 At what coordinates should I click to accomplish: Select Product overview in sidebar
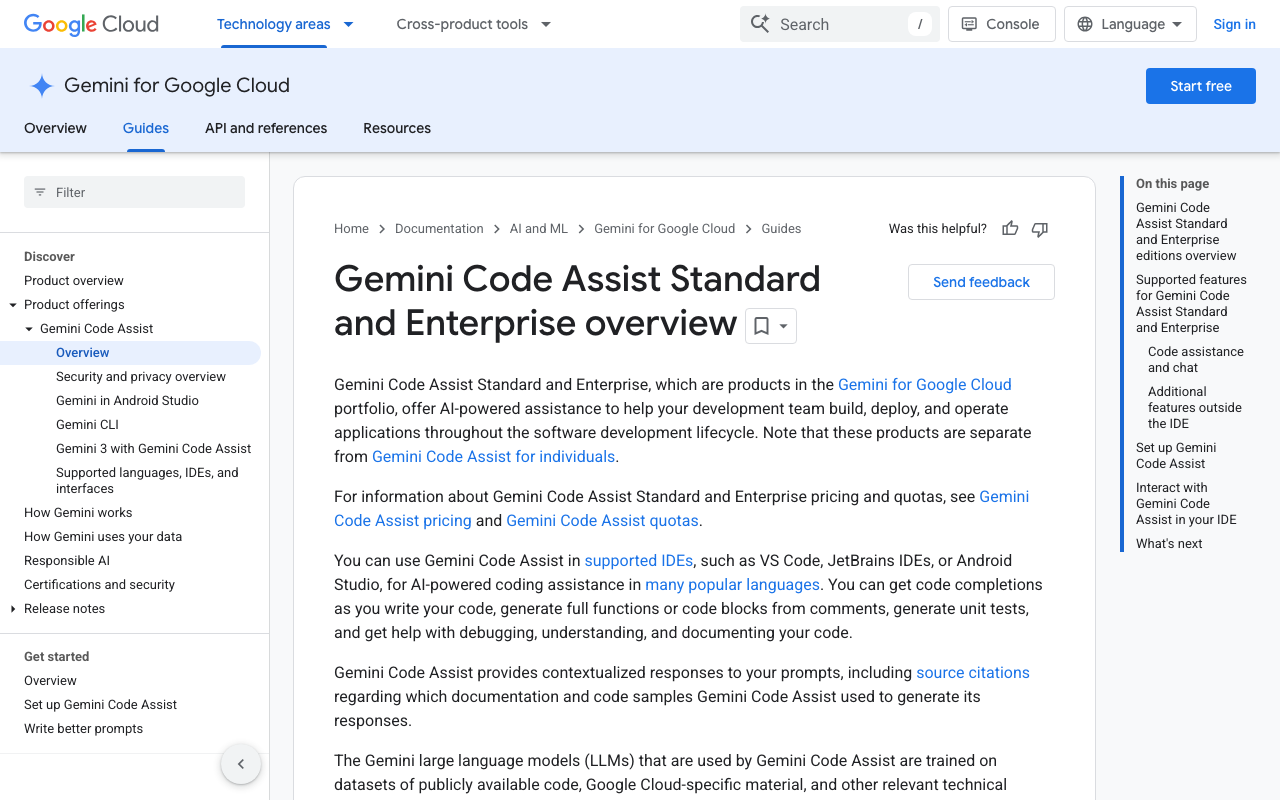tap(74, 281)
